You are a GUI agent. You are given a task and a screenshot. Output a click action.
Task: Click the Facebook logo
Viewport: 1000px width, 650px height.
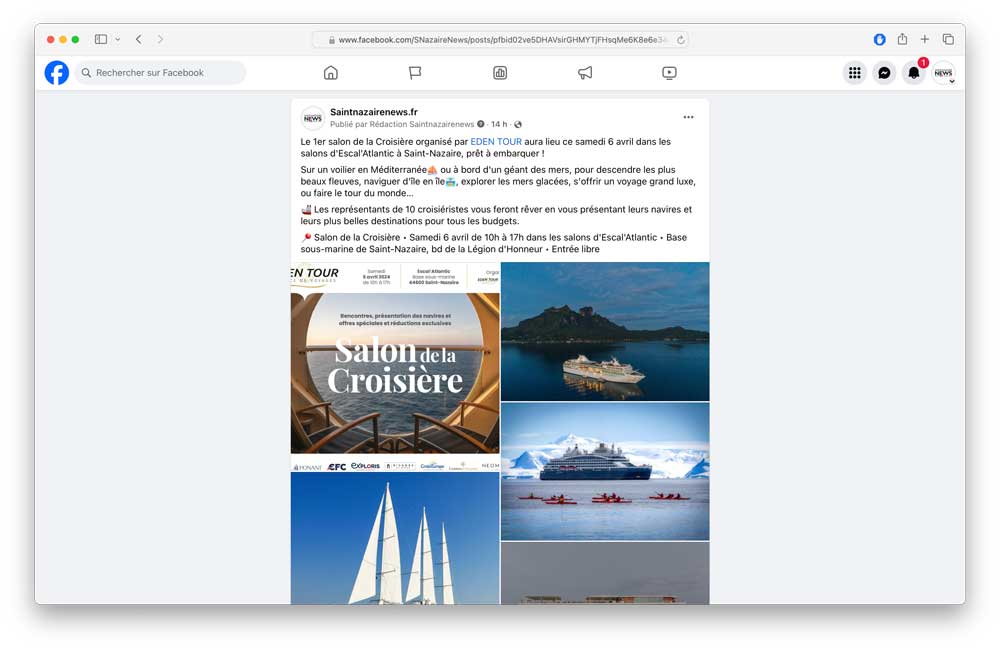tap(57, 73)
